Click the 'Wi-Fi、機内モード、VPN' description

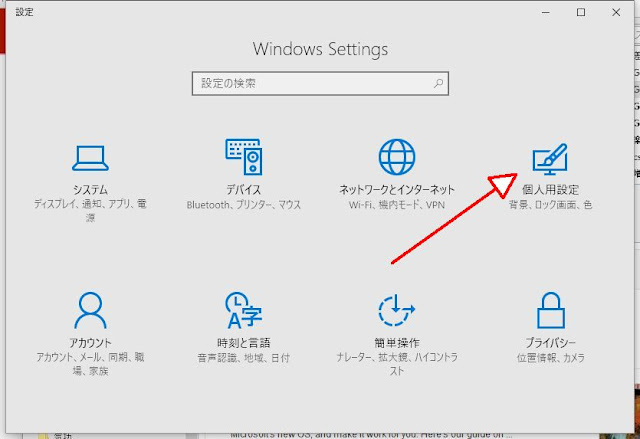pos(397,205)
